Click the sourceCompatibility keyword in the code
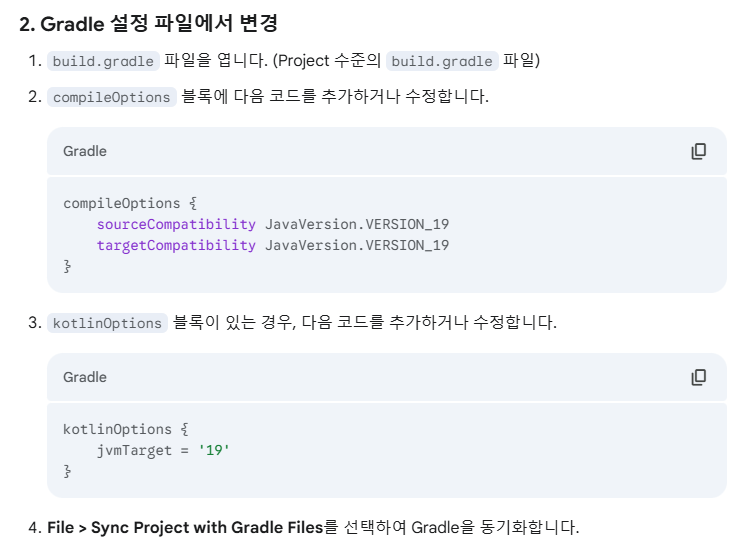This screenshot has height=543, width=746. point(177,224)
